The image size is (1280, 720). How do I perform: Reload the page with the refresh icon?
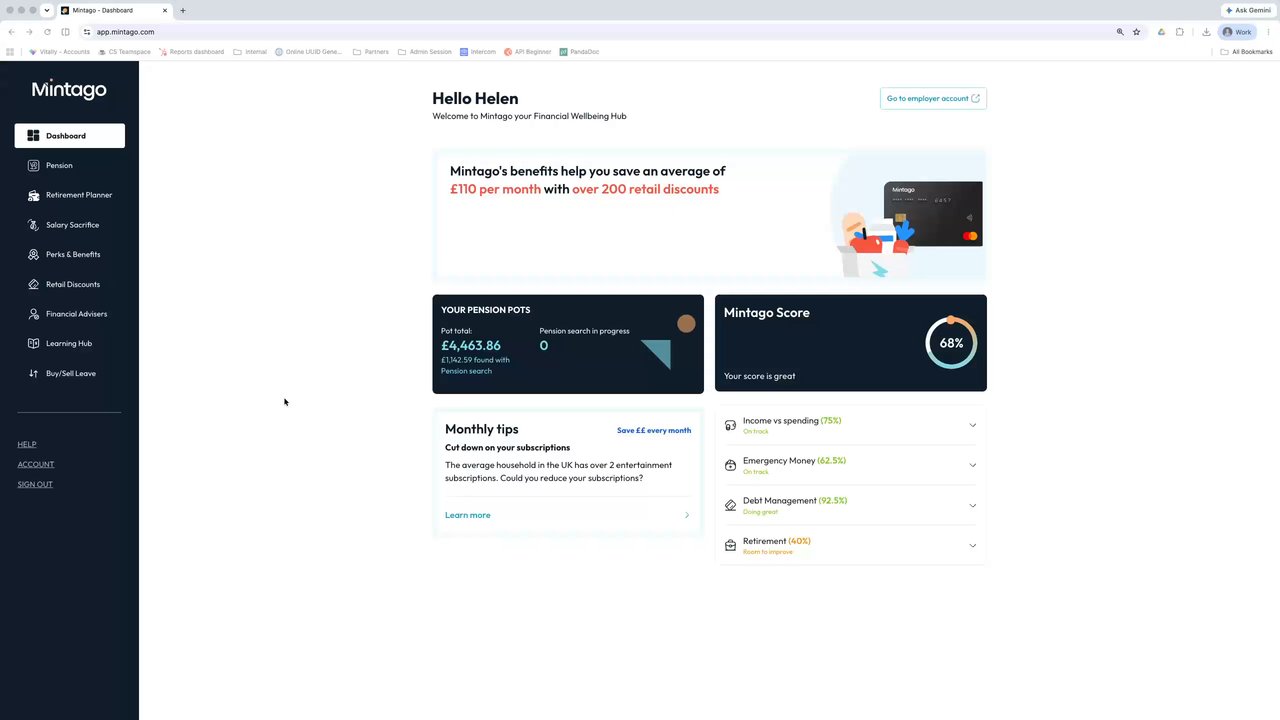tap(47, 32)
